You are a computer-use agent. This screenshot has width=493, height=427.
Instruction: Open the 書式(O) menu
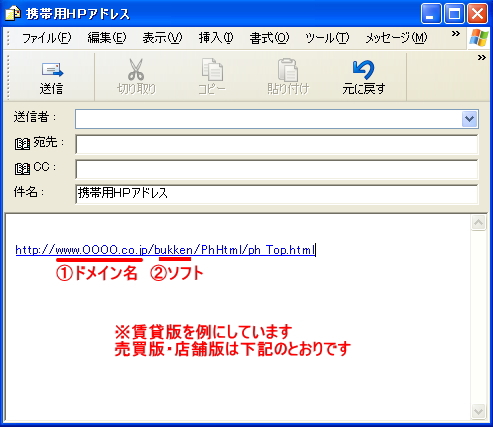(269, 38)
